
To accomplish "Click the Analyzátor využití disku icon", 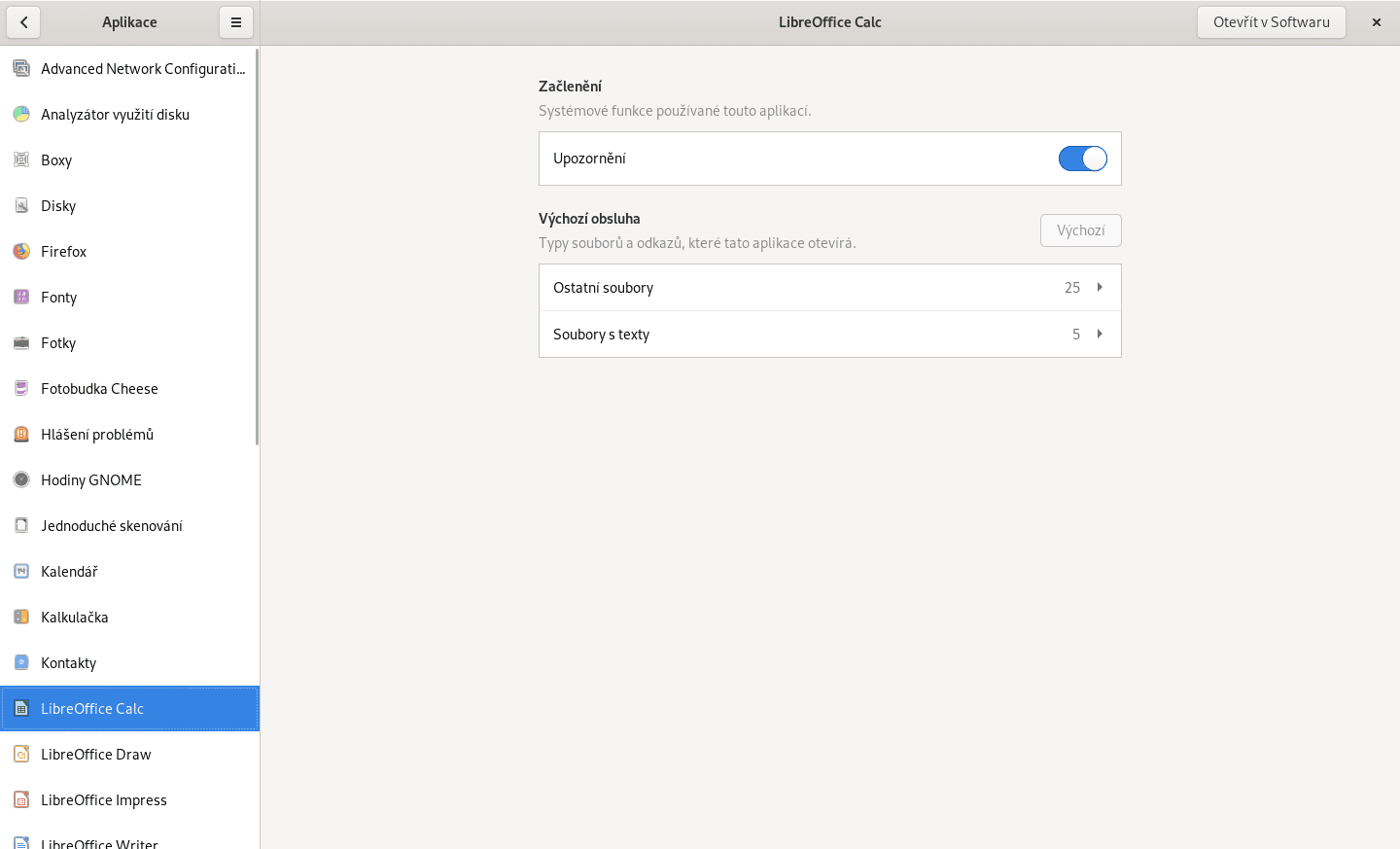I will (x=21, y=114).
